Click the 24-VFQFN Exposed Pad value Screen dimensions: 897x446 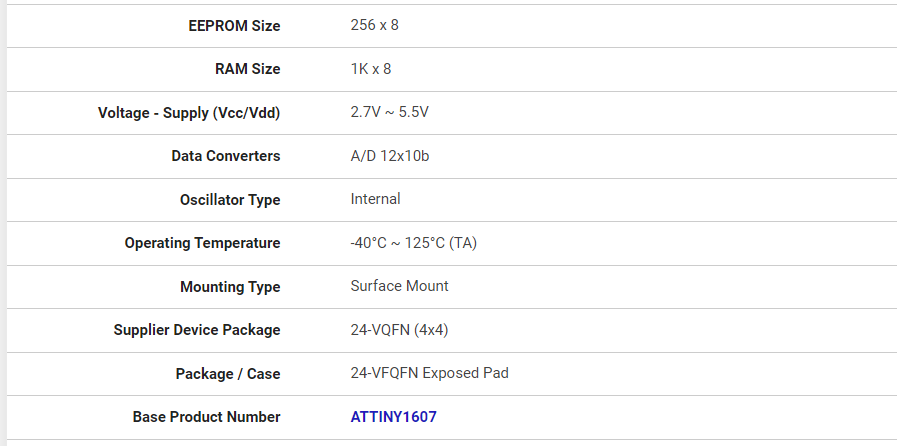[429, 373]
